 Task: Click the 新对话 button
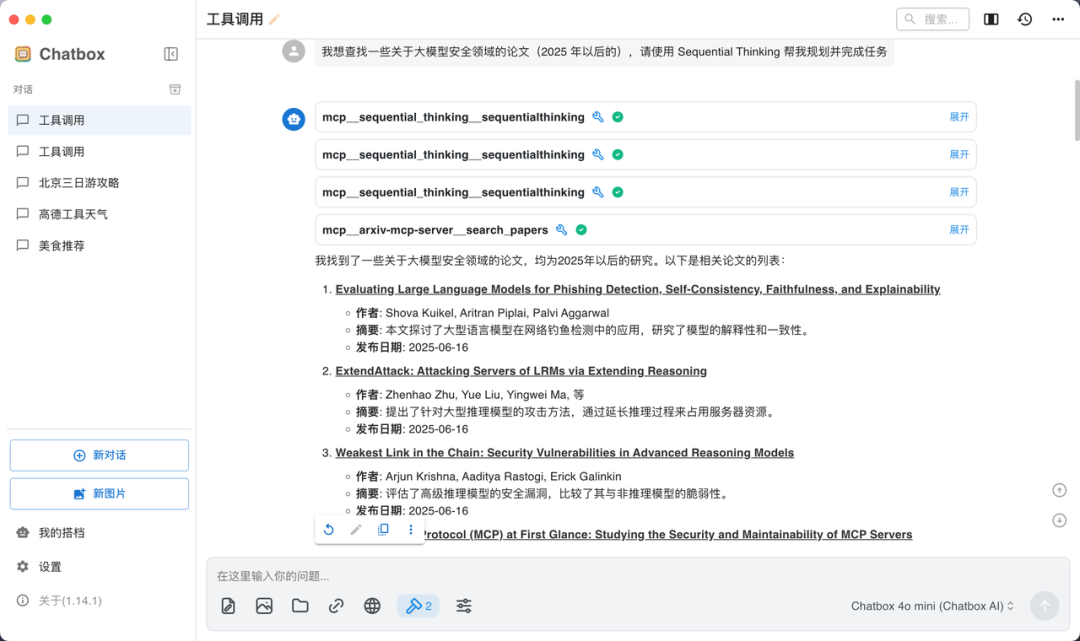(x=98, y=455)
